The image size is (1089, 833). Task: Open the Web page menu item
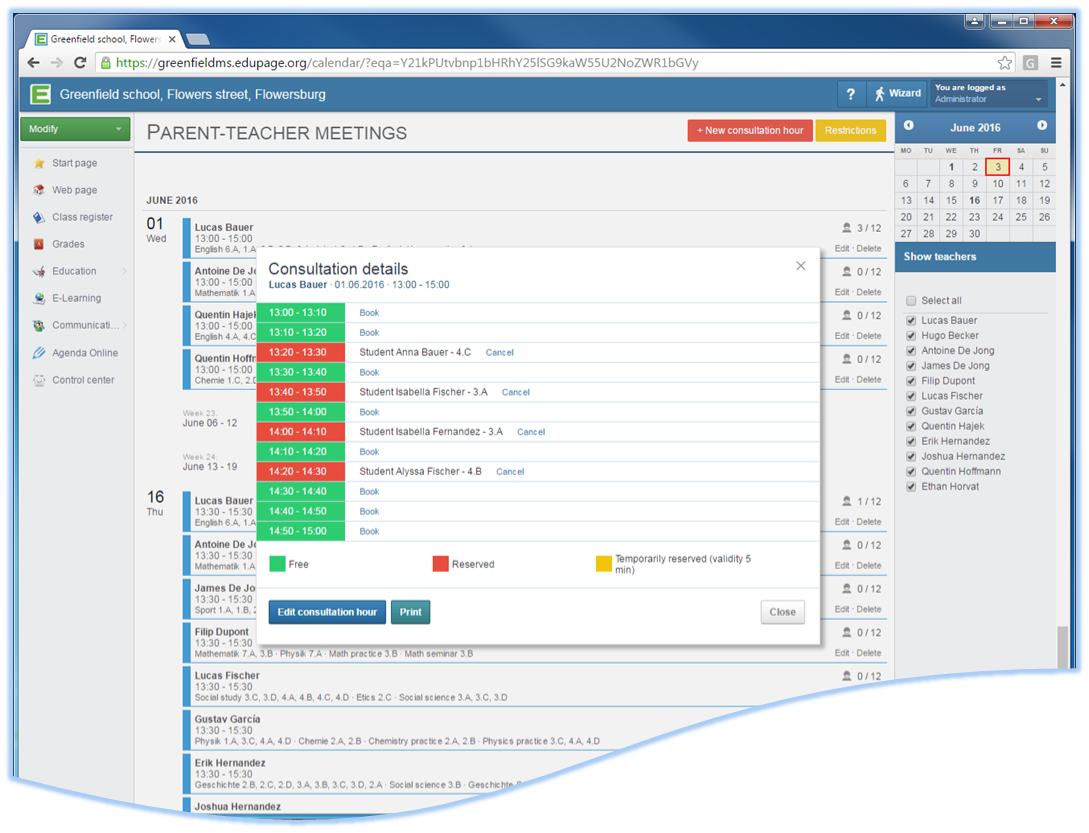click(x=75, y=190)
